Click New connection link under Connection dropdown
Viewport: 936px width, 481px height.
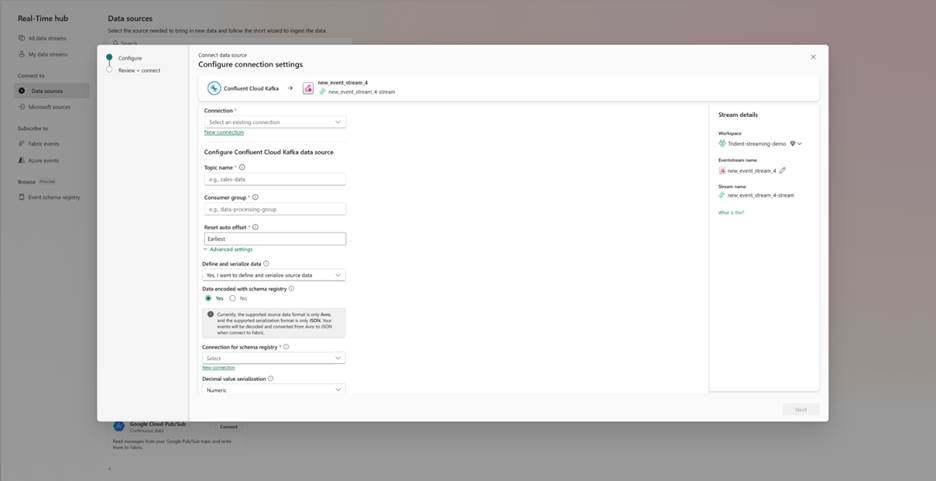point(224,132)
